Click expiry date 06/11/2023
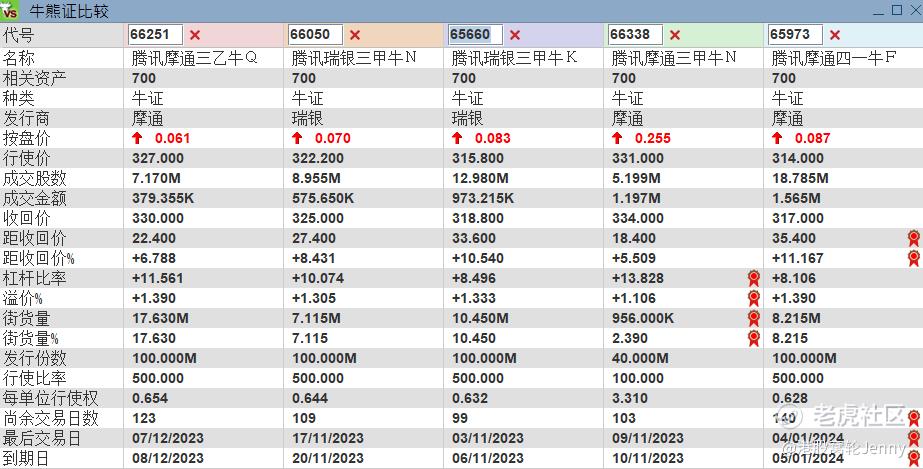 click(488, 458)
